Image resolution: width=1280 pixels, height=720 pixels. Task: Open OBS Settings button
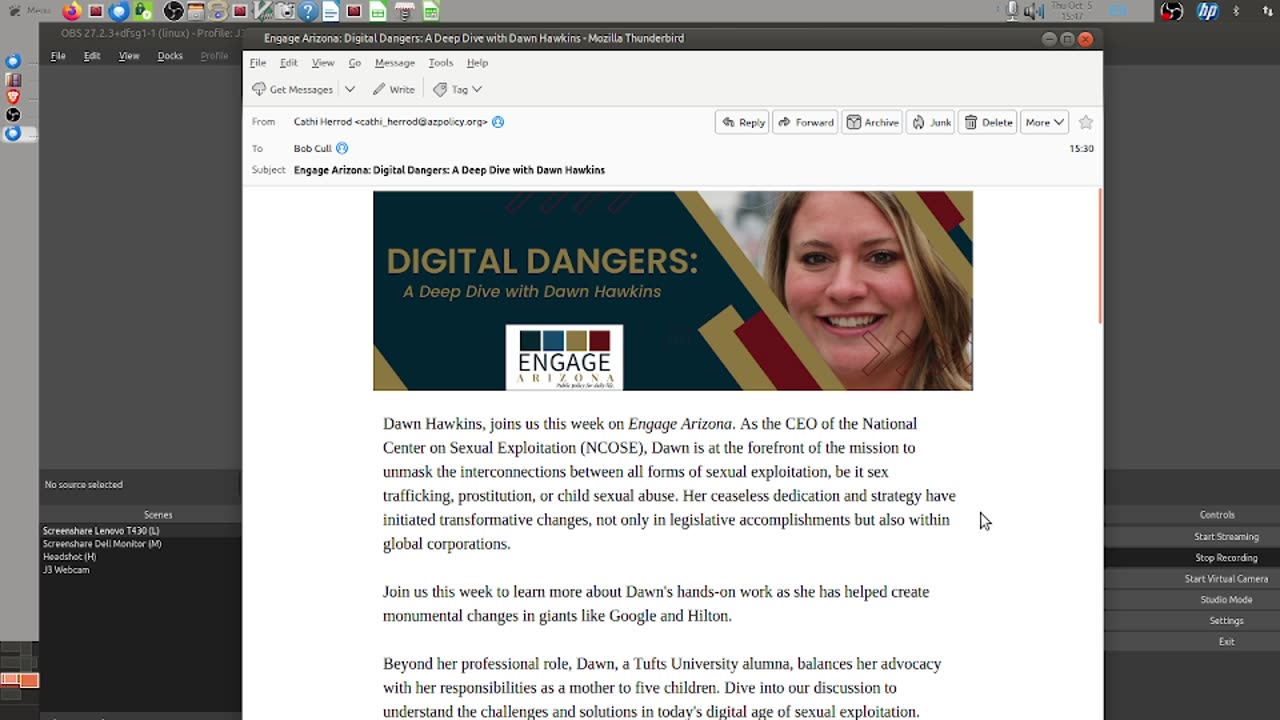[1226, 621]
